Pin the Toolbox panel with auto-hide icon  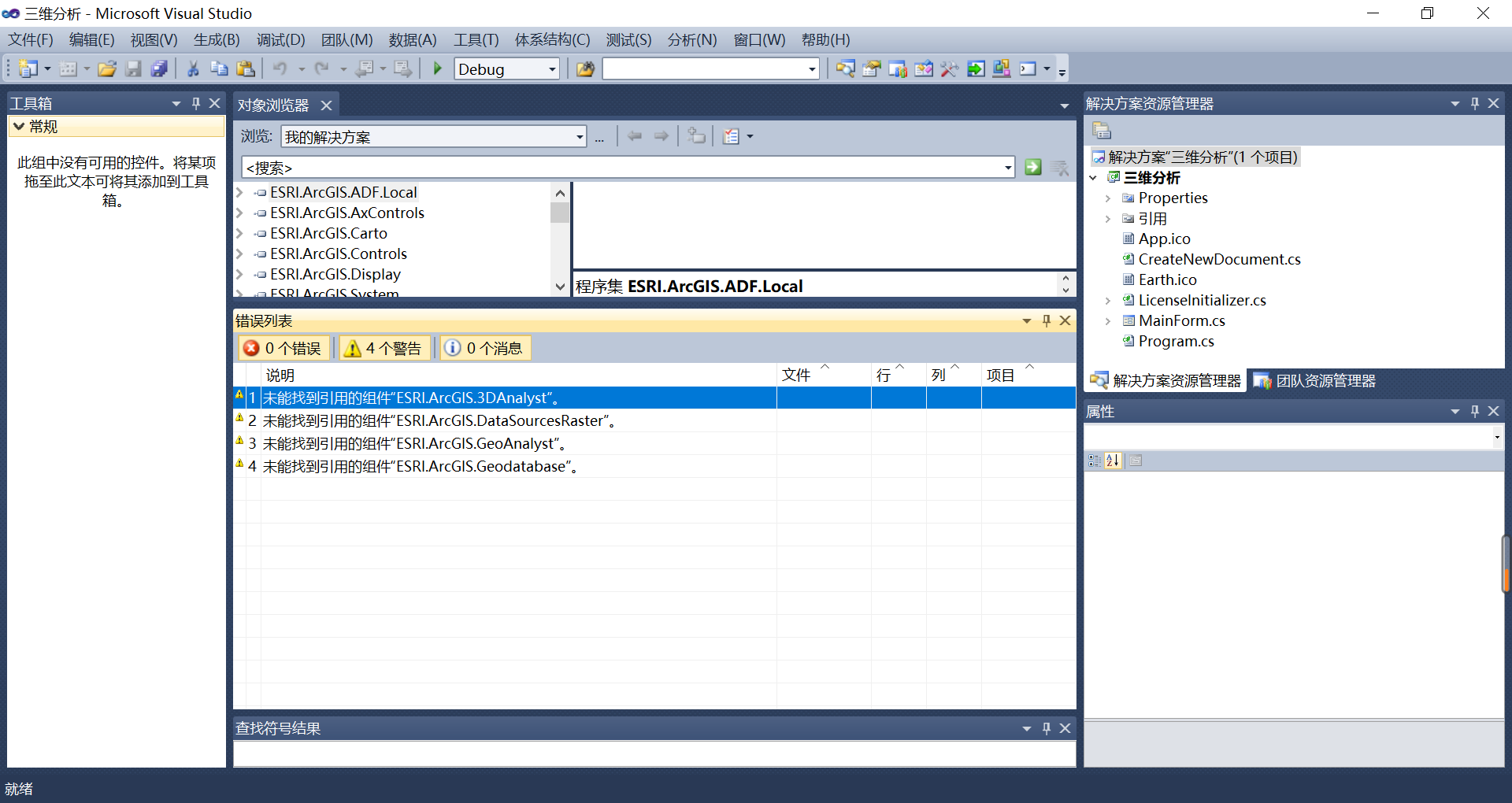pos(196,103)
